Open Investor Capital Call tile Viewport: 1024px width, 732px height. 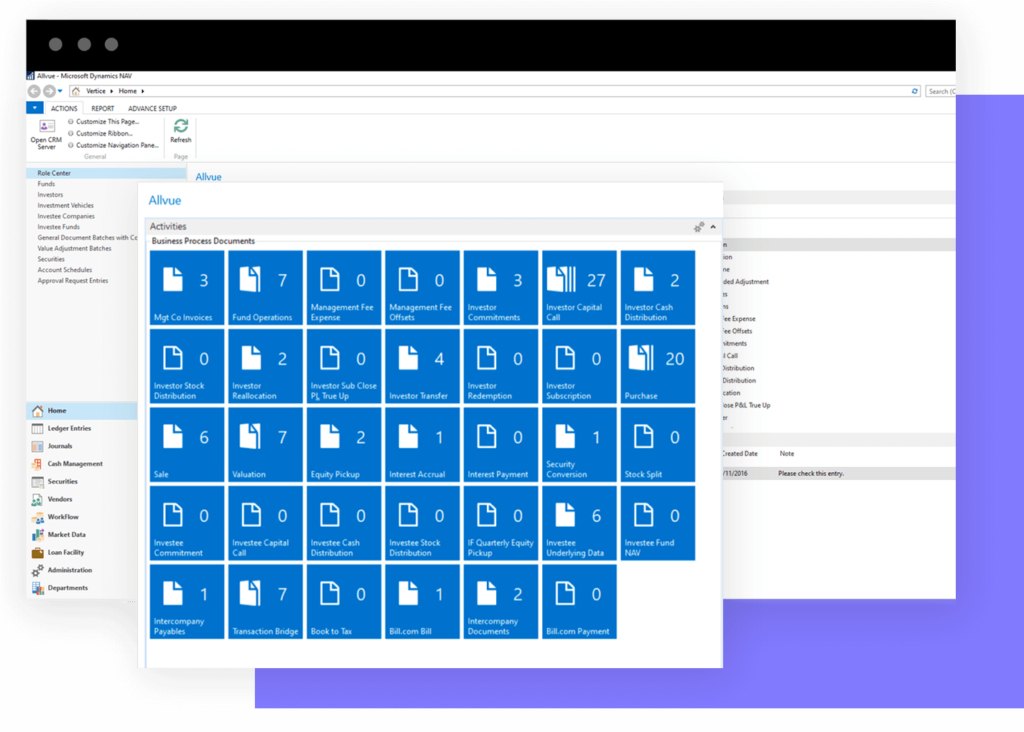point(579,287)
